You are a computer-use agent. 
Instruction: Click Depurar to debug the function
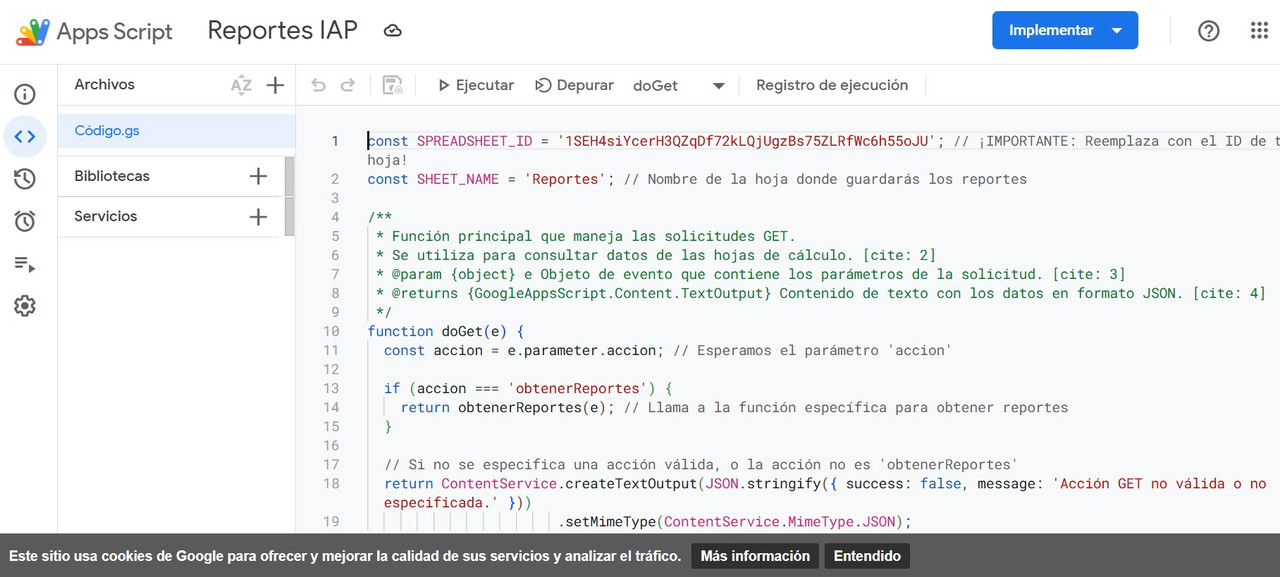[x=574, y=85]
